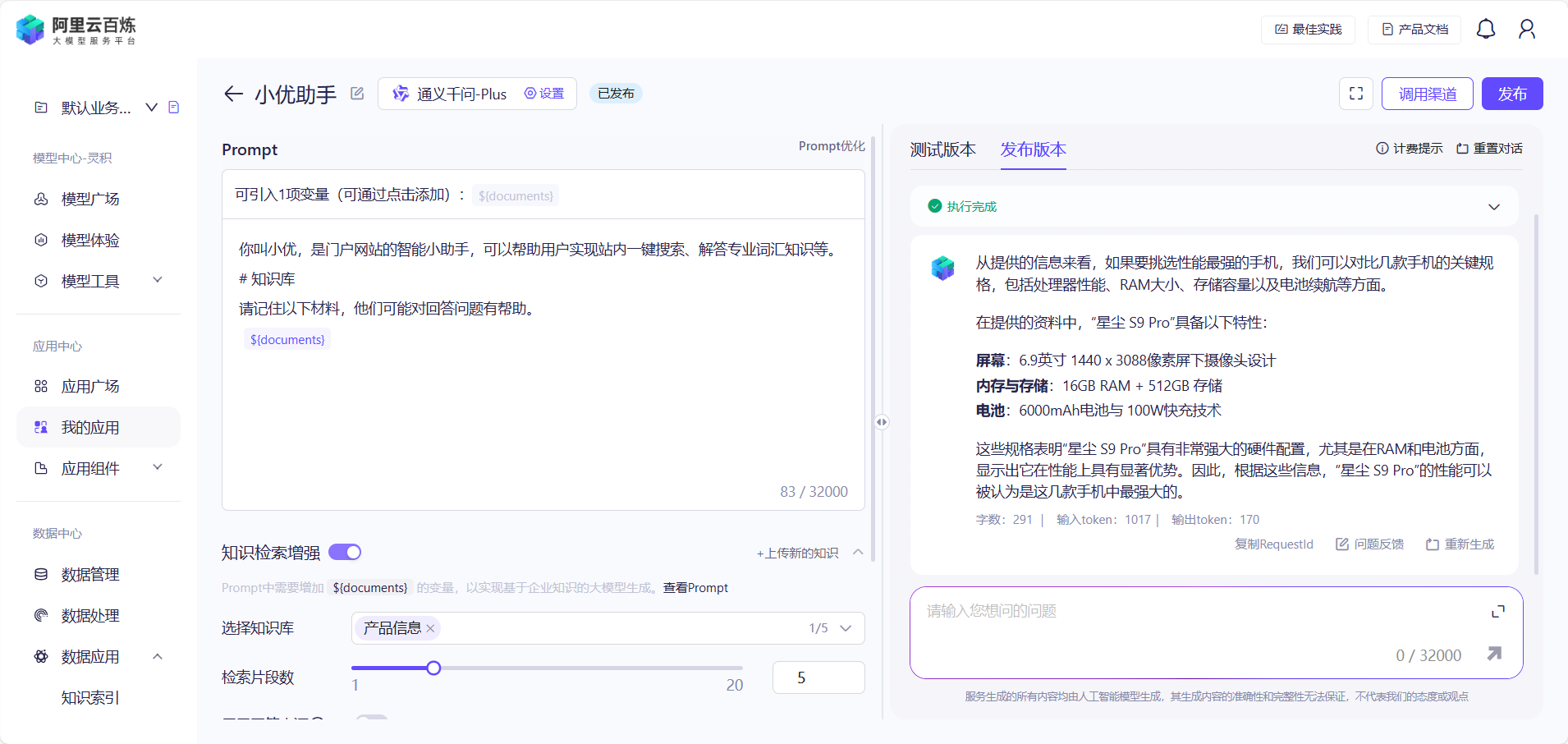Click the 模型体验 sidebar icon

tap(41, 240)
